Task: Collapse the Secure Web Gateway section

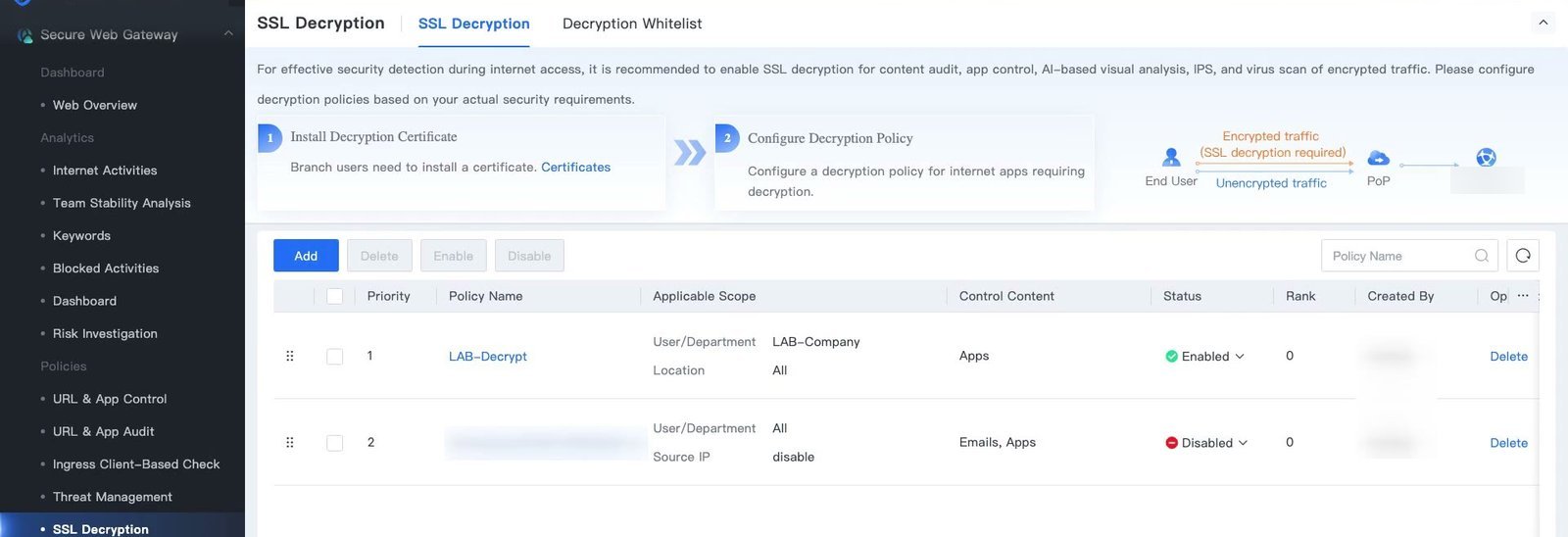Action: point(228,34)
